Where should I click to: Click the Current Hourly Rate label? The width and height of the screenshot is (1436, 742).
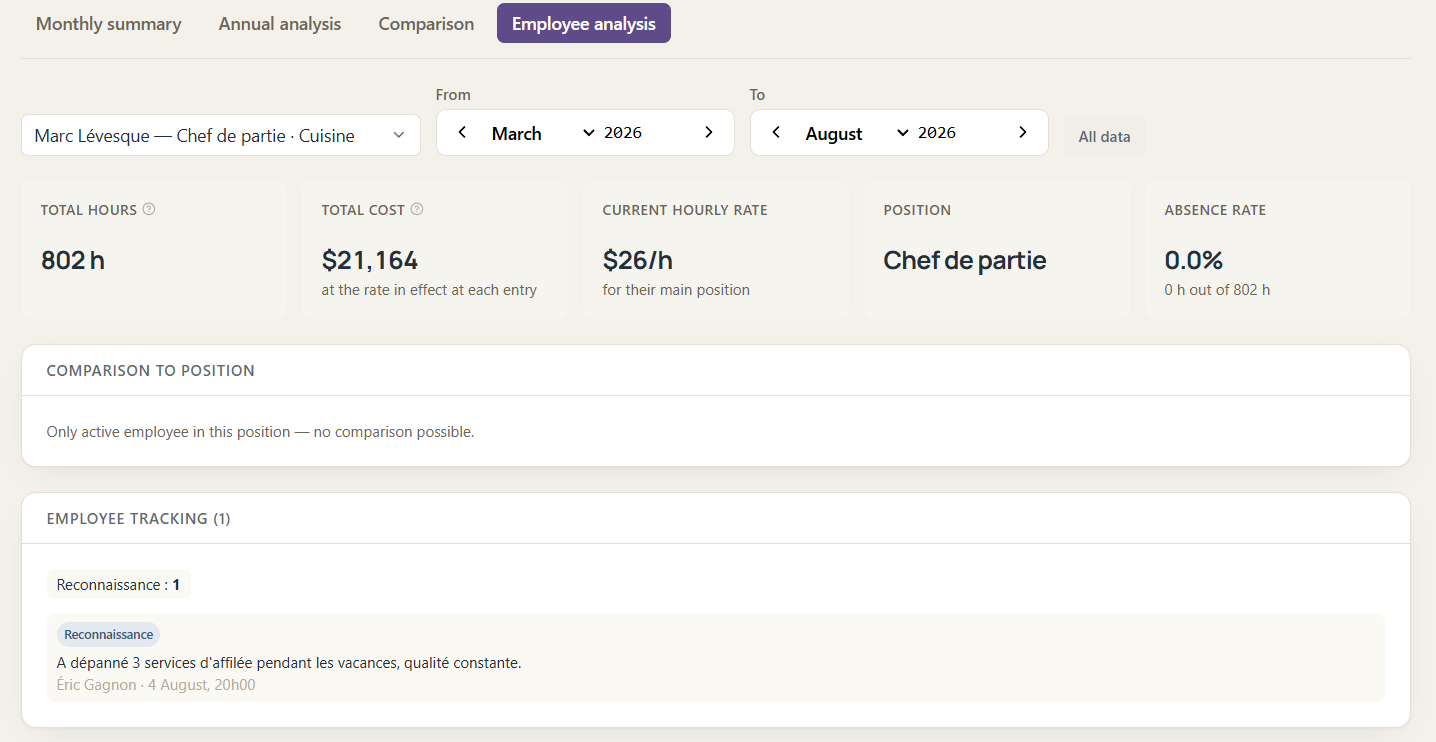685,210
